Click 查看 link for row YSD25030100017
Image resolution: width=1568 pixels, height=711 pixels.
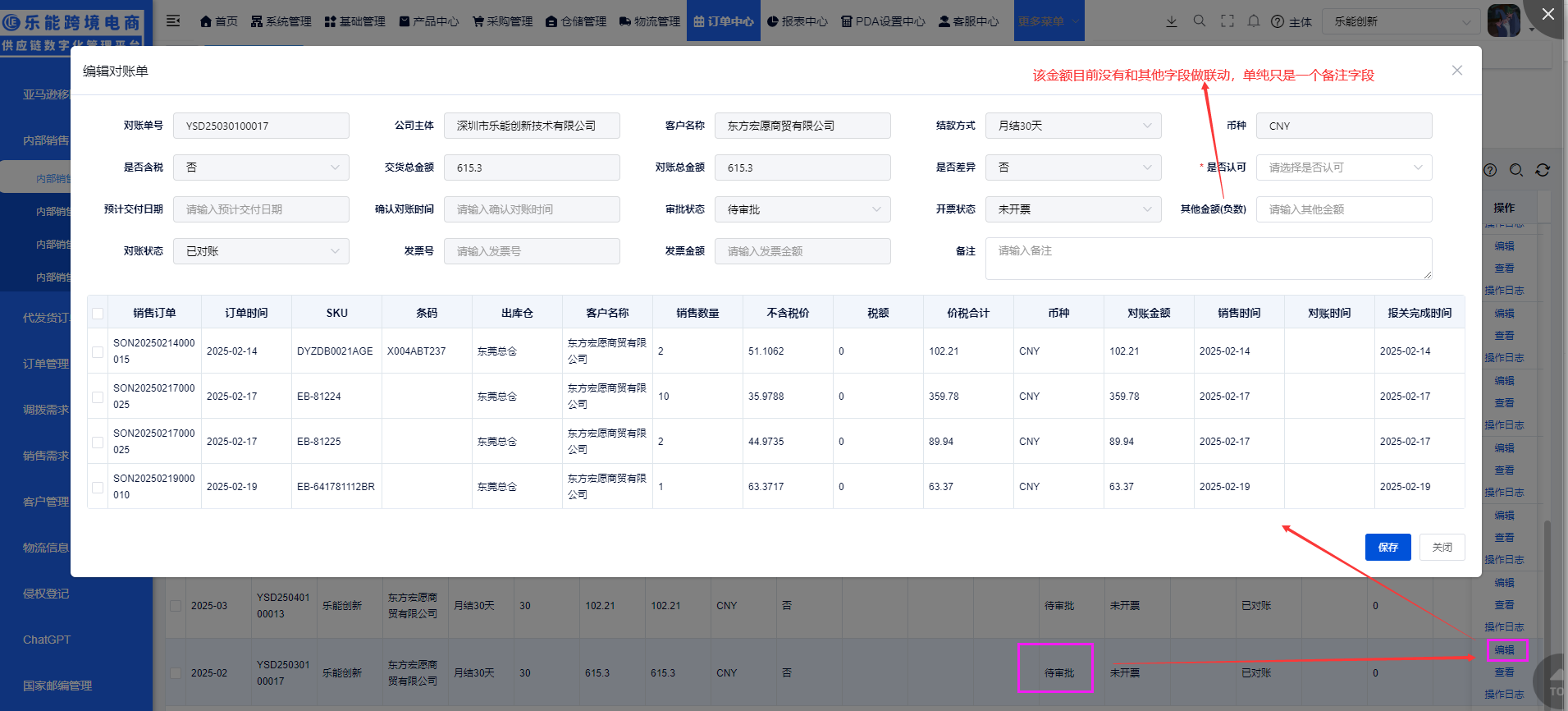(1504, 672)
